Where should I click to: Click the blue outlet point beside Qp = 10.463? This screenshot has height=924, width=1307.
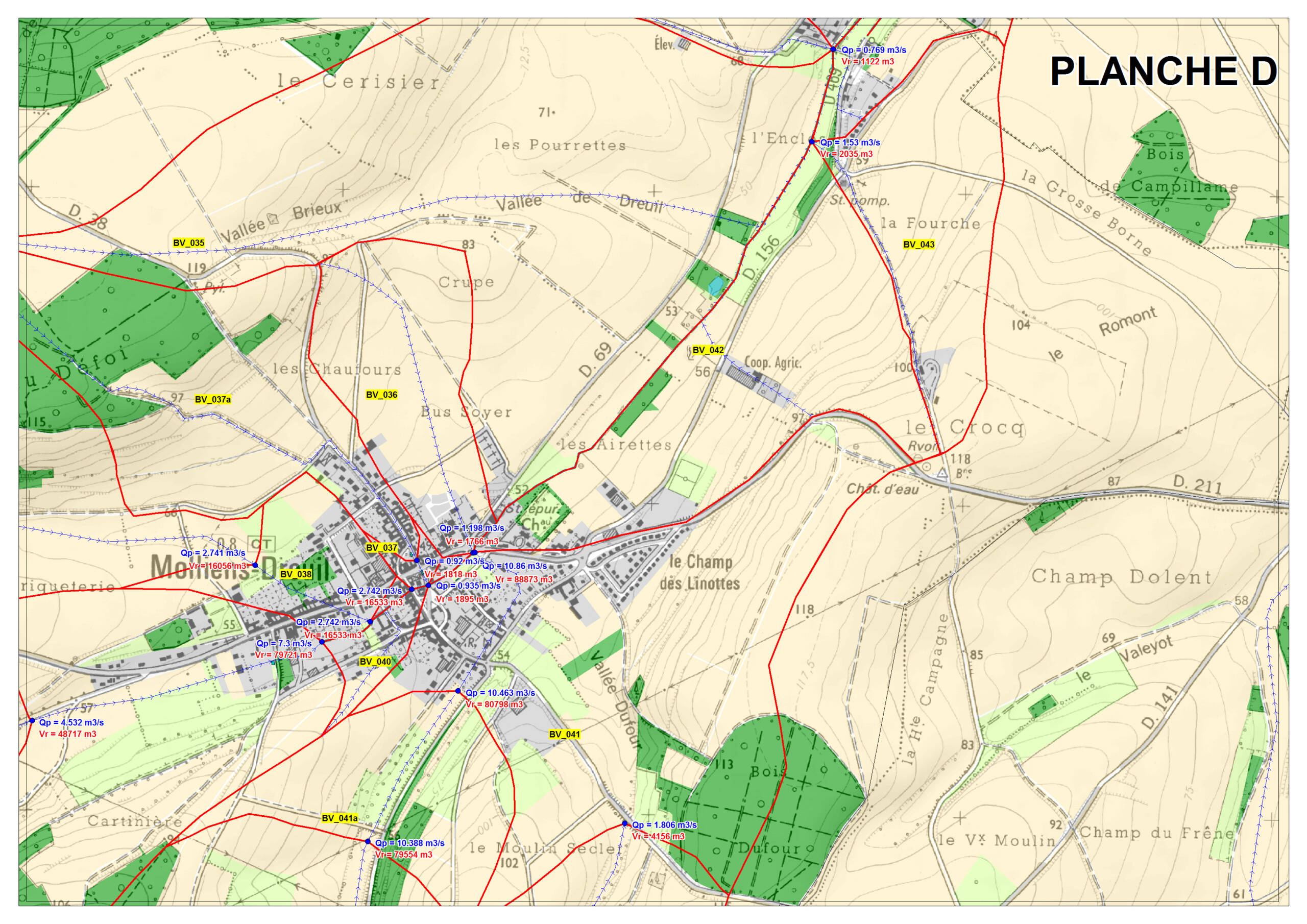point(457,691)
